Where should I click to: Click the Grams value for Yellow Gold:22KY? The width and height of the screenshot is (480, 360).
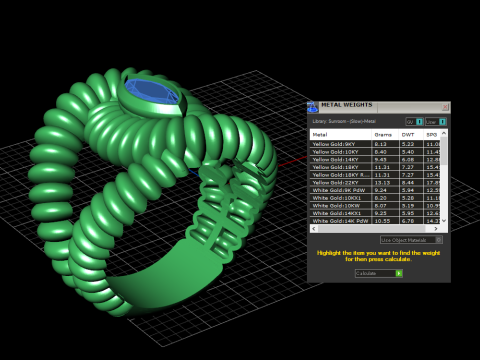[x=381, y=182]
